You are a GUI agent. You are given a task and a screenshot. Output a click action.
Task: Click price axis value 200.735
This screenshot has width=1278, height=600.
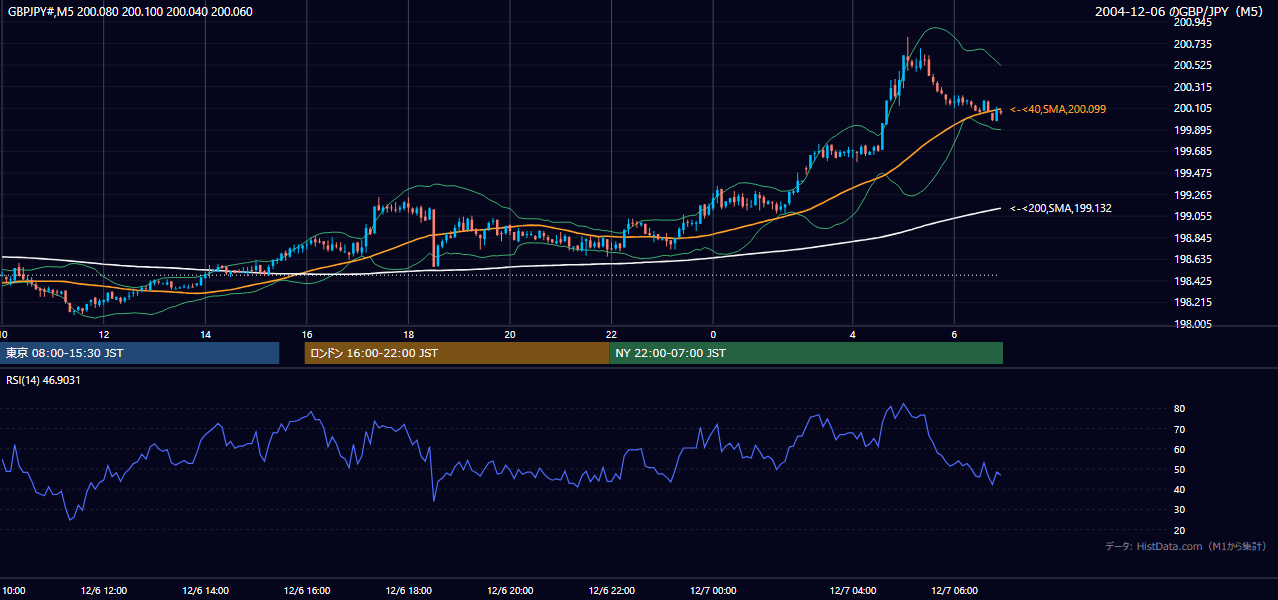coord(1191,44)
